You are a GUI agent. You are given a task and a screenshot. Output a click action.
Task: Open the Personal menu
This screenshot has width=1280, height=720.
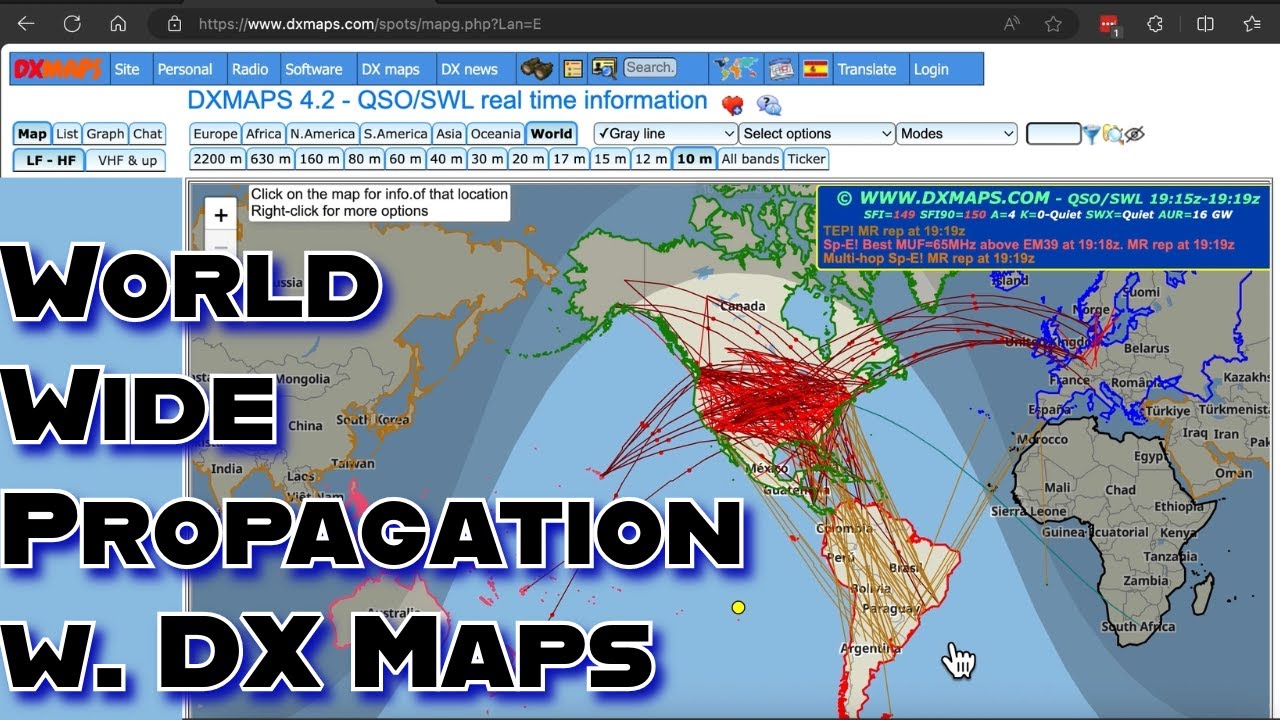pos(185,69)
